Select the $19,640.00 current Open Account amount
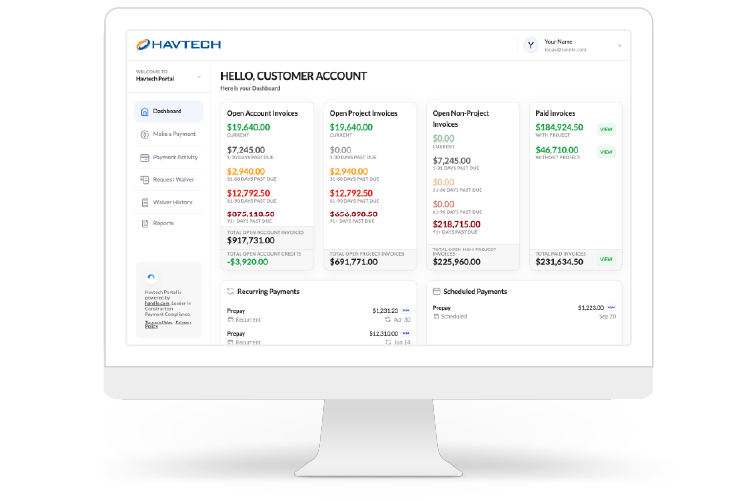The width and height of the screenshot is (751, 501). (x=248, y=128)
